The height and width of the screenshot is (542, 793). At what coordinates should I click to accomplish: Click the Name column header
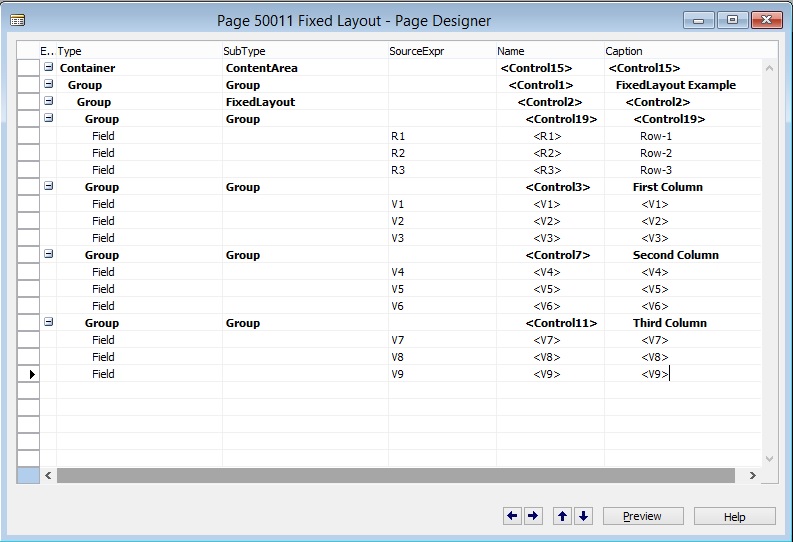[550, 51]
